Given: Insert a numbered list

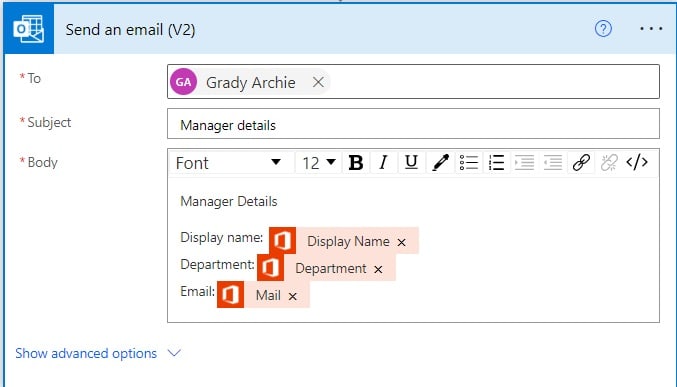Looking at the screenshot, I should (497, 163).
